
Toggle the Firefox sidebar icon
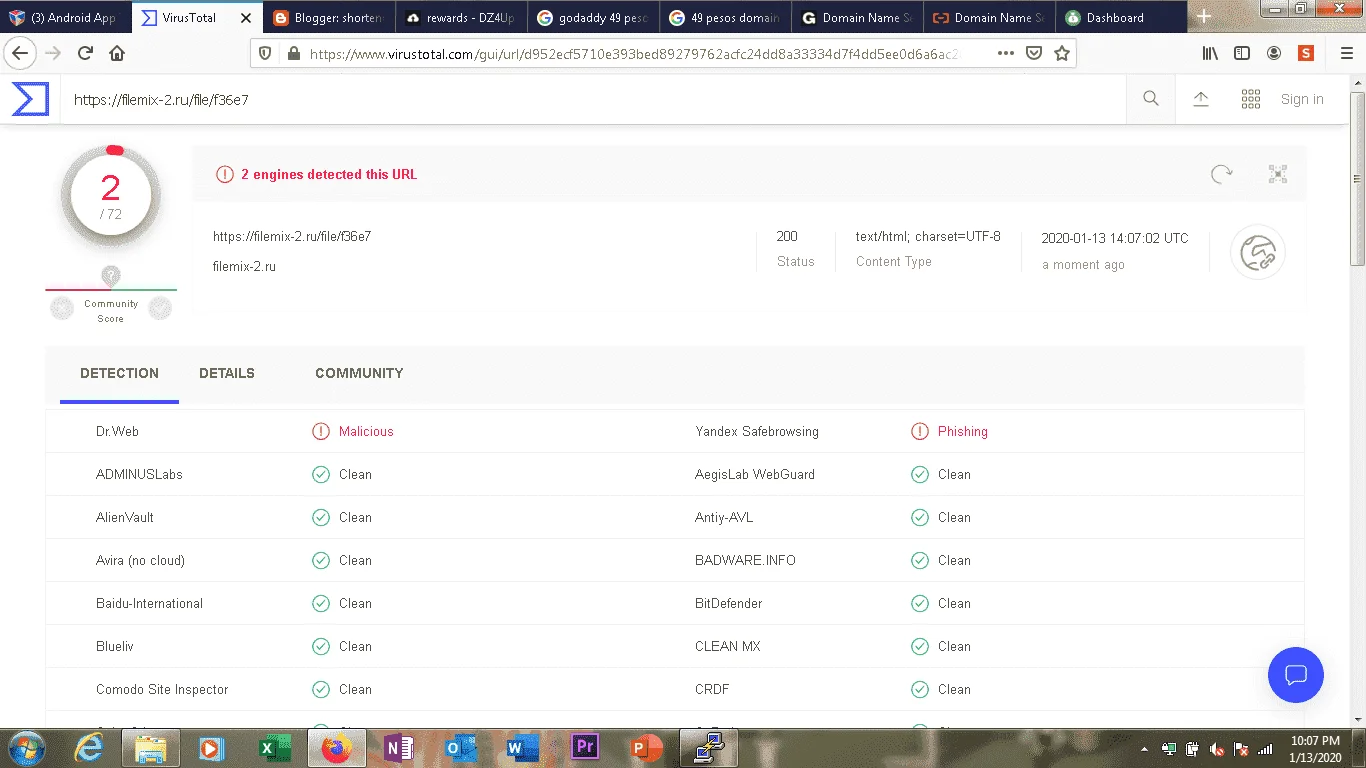pyautogui.click(x=1242, y=54)
